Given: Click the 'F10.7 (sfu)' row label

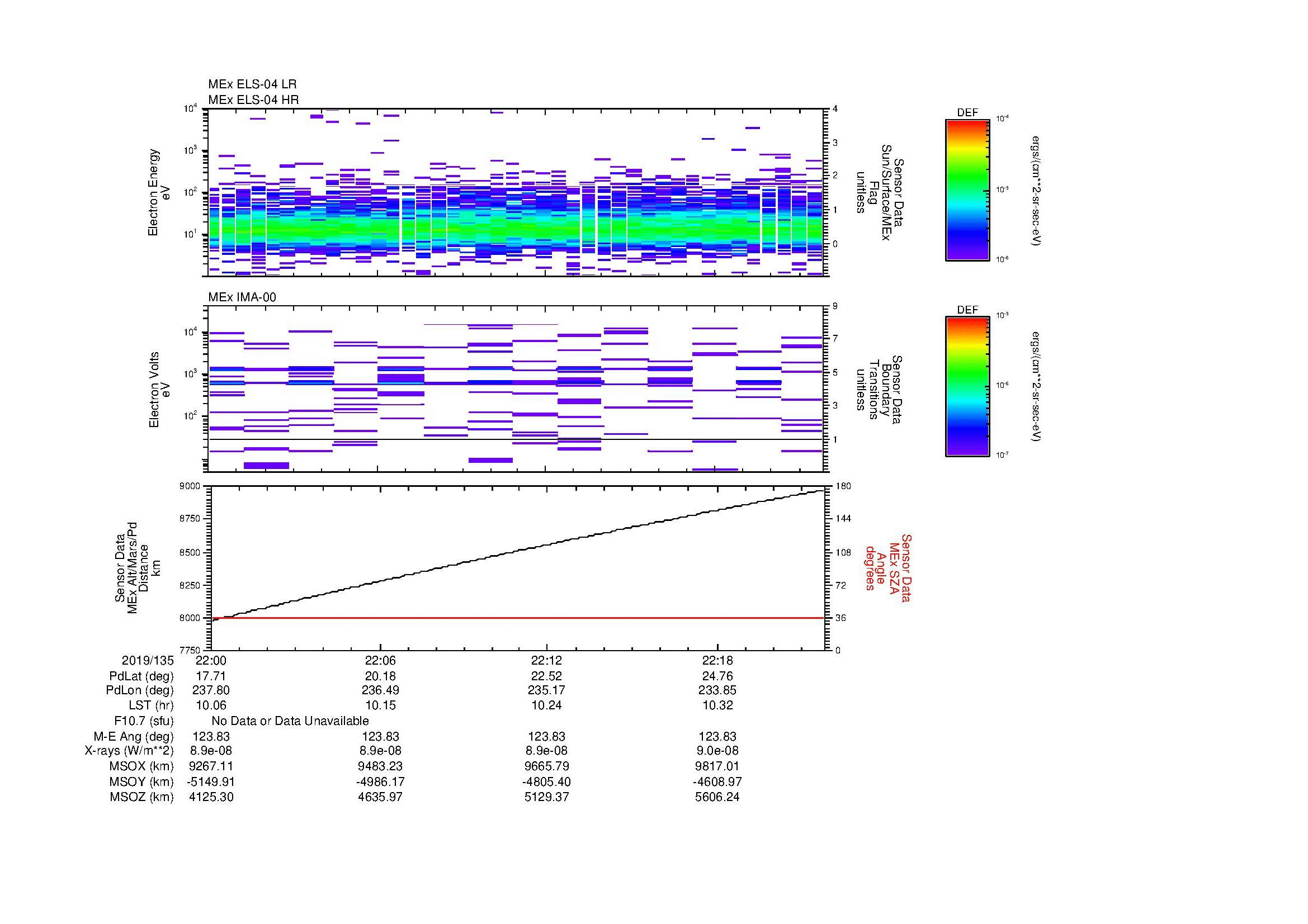Looking at the screenshot, I should tap(144, 721).
